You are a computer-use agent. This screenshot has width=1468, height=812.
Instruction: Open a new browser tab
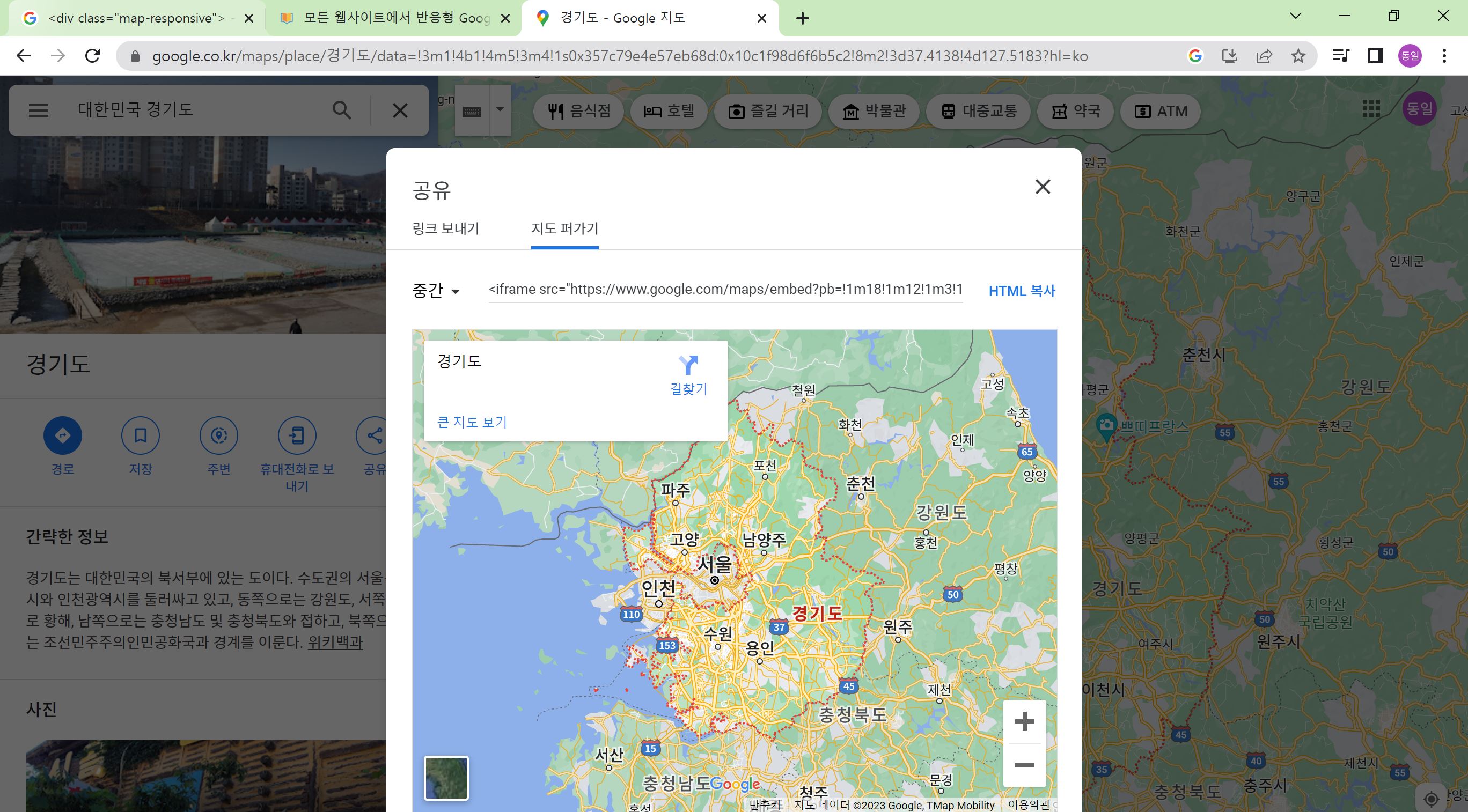(802, 18)
